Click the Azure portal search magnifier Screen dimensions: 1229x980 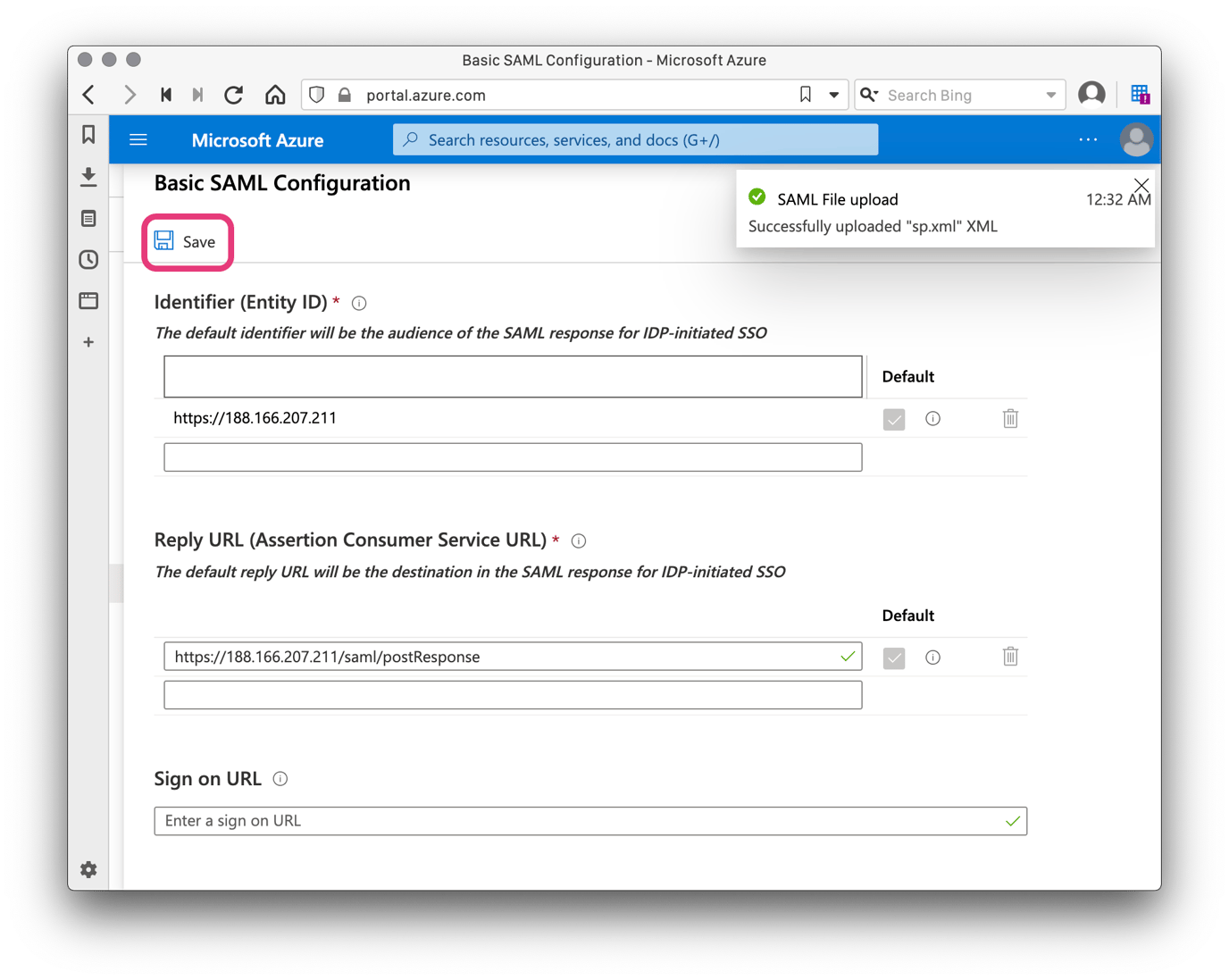pyautogui.click(x=411, y=139)
